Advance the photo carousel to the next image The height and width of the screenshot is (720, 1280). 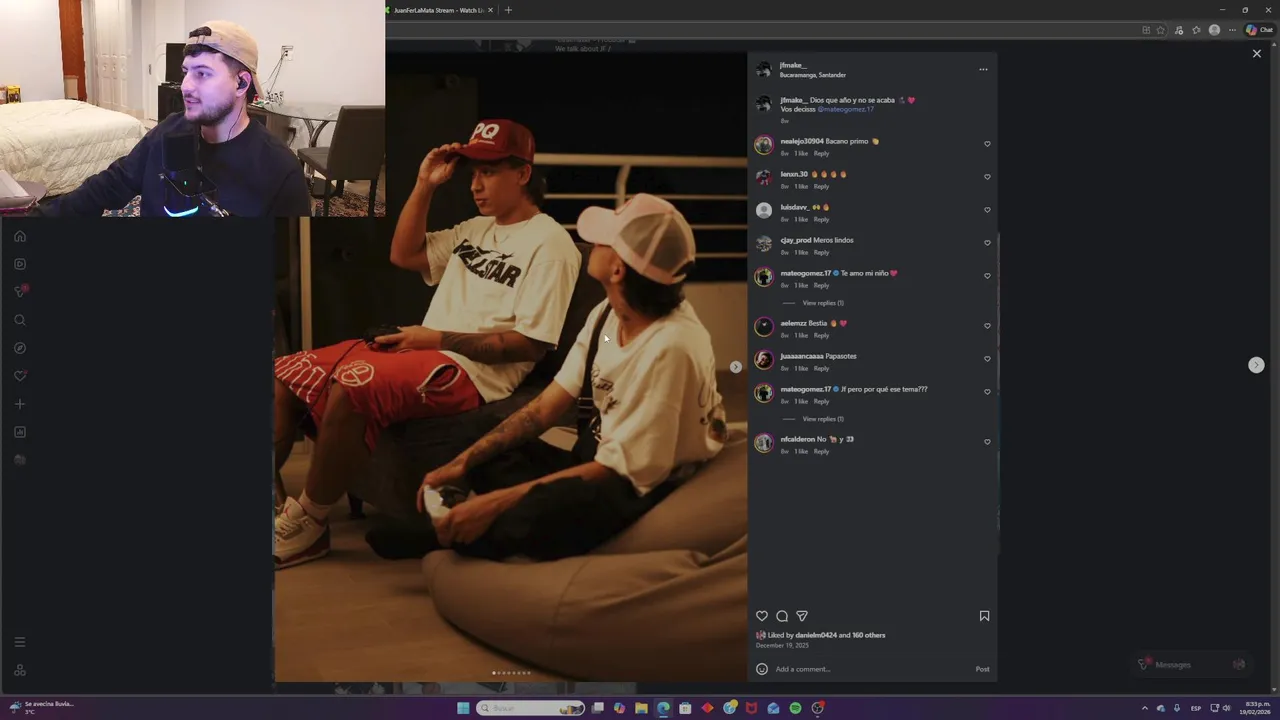click(x=736, y=367)
